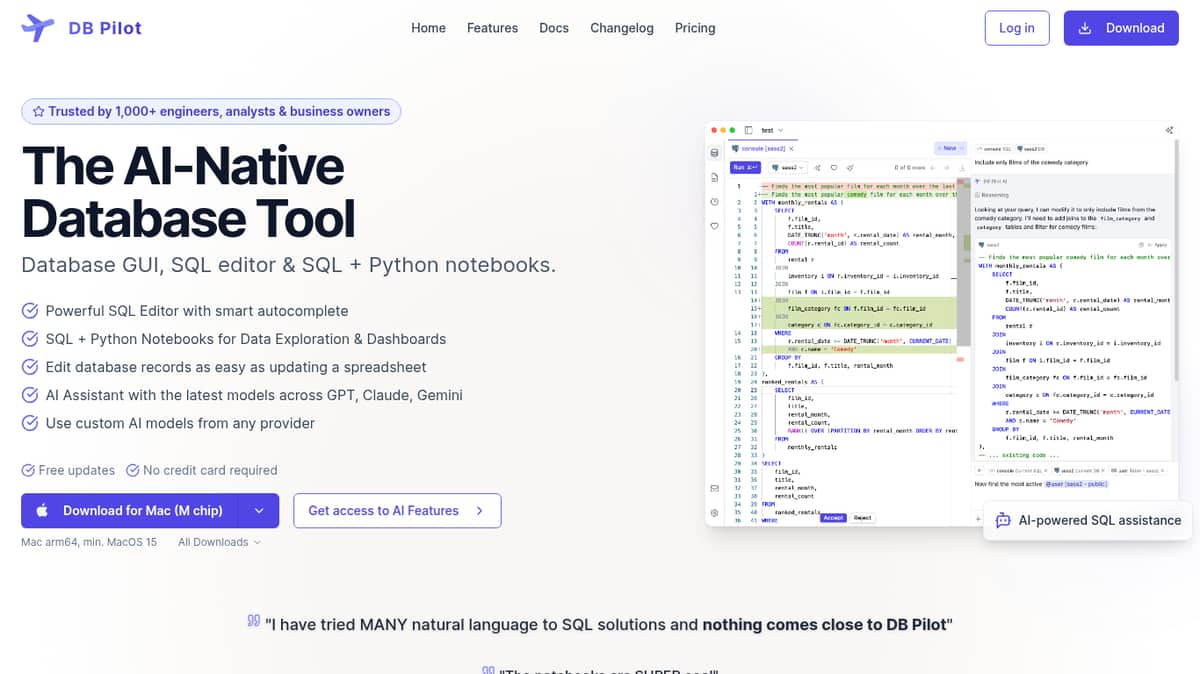The height and width of the screenshot is (674, 1200).
Task: Open the sess2 connection dropdown
Action: coord(788,168)
